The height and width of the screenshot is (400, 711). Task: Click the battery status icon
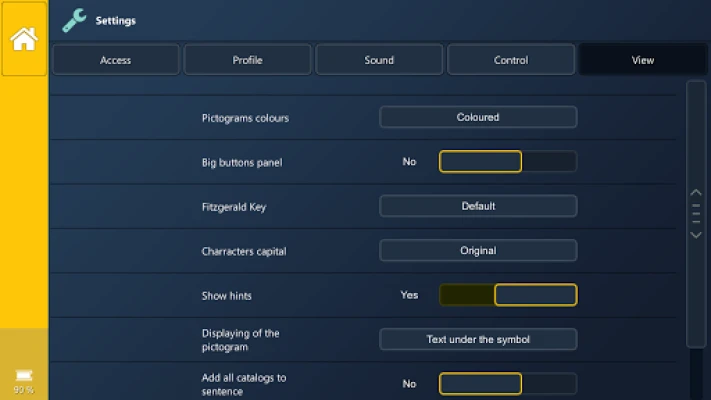(24, 375)
